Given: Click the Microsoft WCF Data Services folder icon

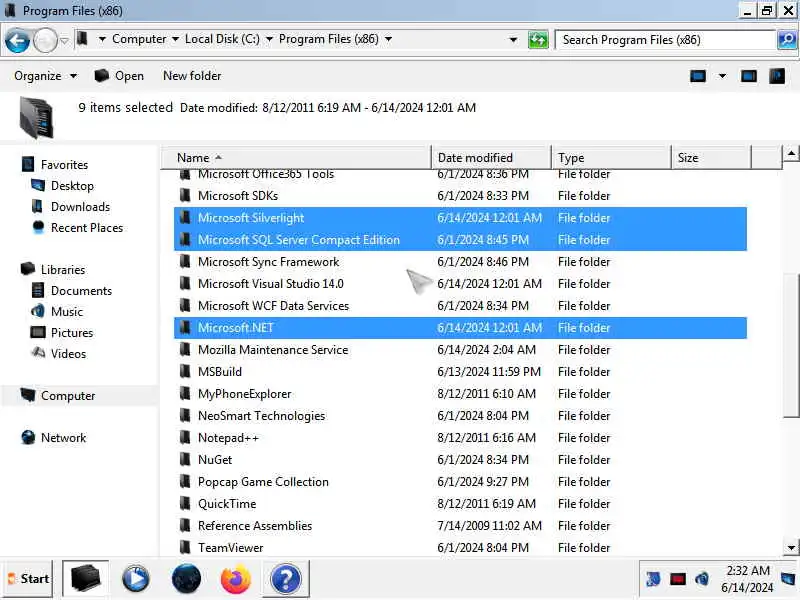Looking at the screenshot, I should (x=185, y=305).
